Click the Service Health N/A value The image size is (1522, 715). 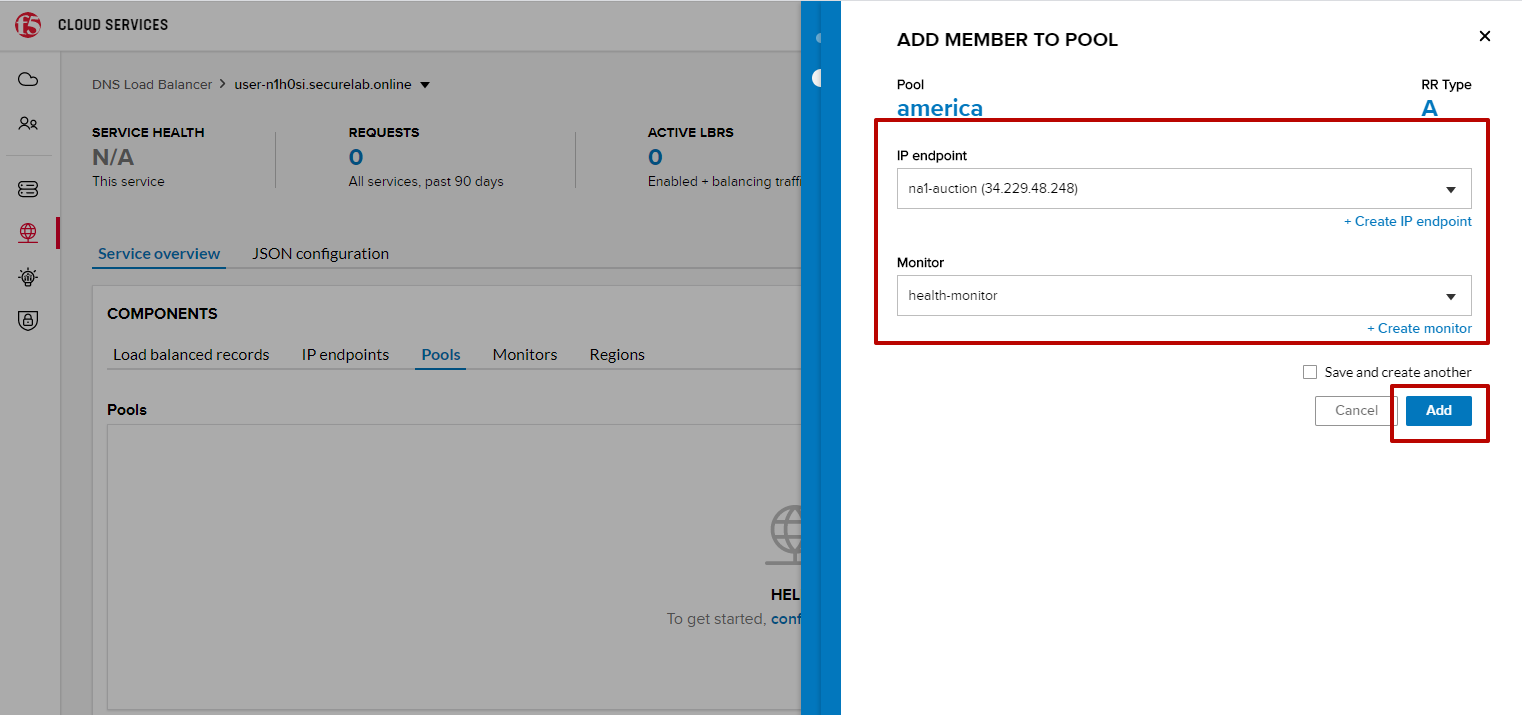tap(113, 157)
